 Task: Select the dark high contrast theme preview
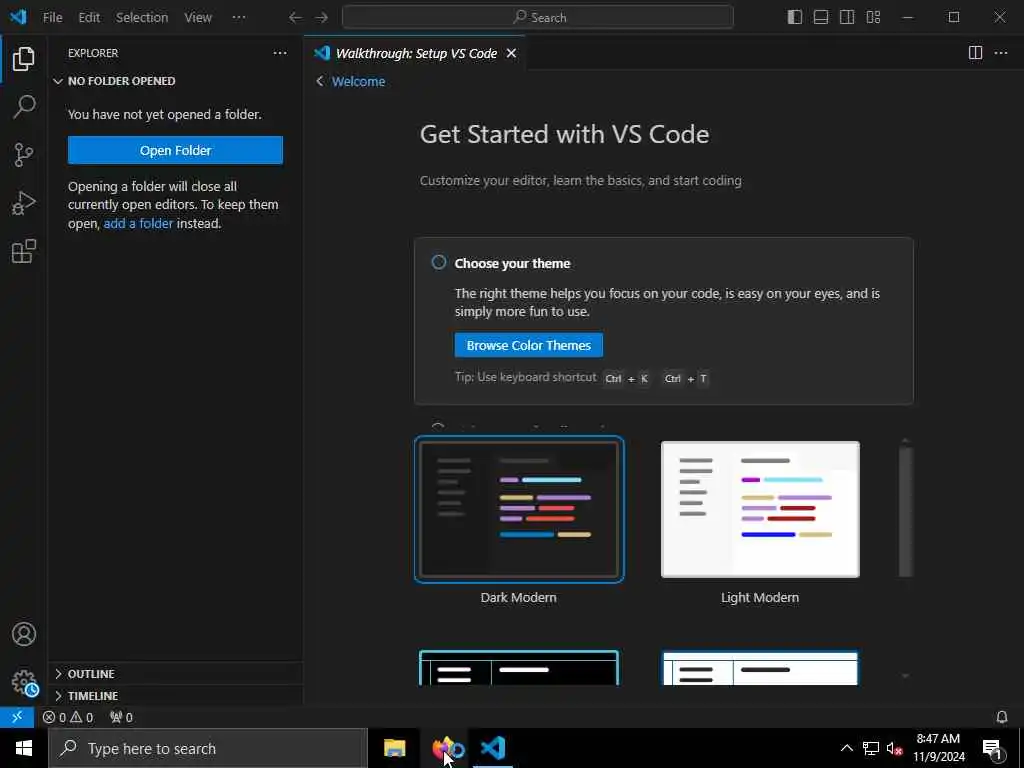[x=519, y=667]
